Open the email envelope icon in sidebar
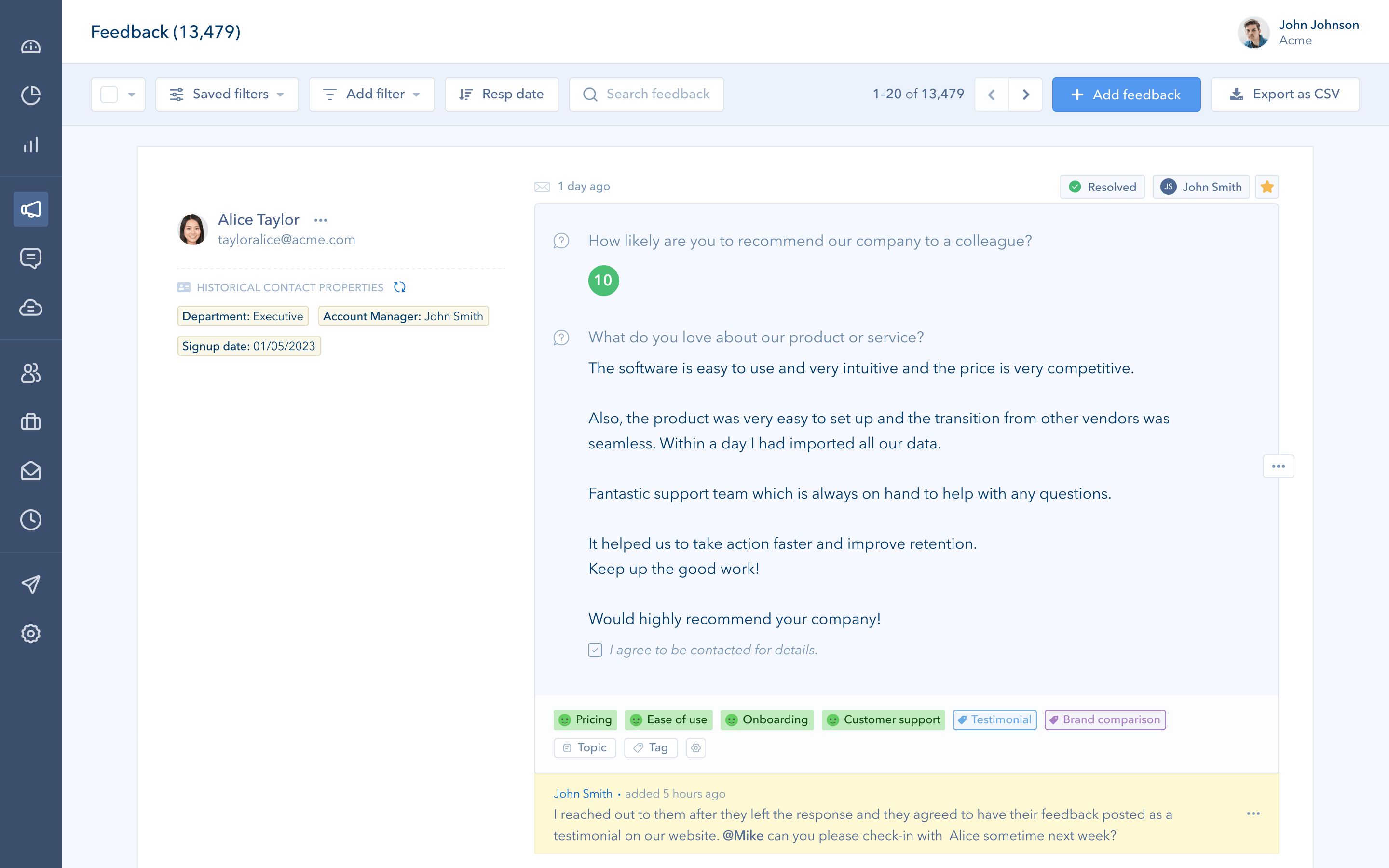The image size is (1389, 868). pyautogui.click(x=30, y=471)
